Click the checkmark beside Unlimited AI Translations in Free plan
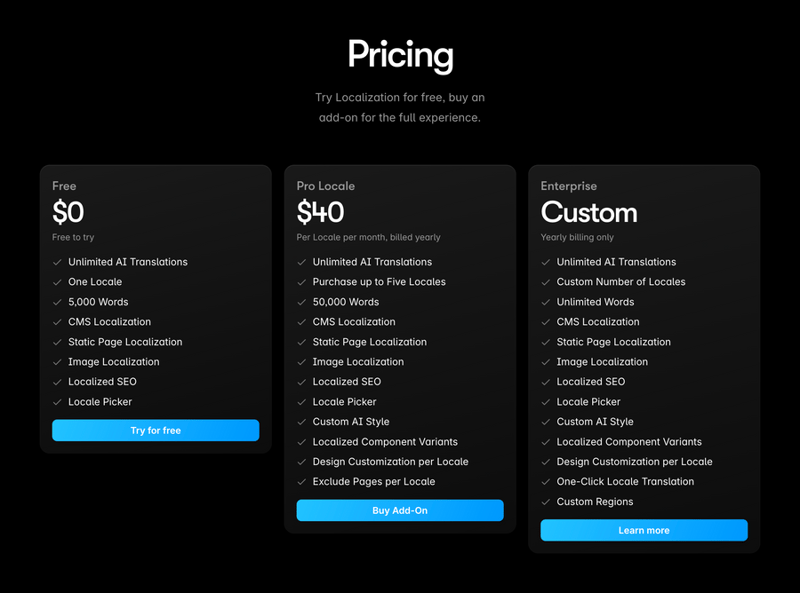 pyautogui.click(x=55, y=262)
